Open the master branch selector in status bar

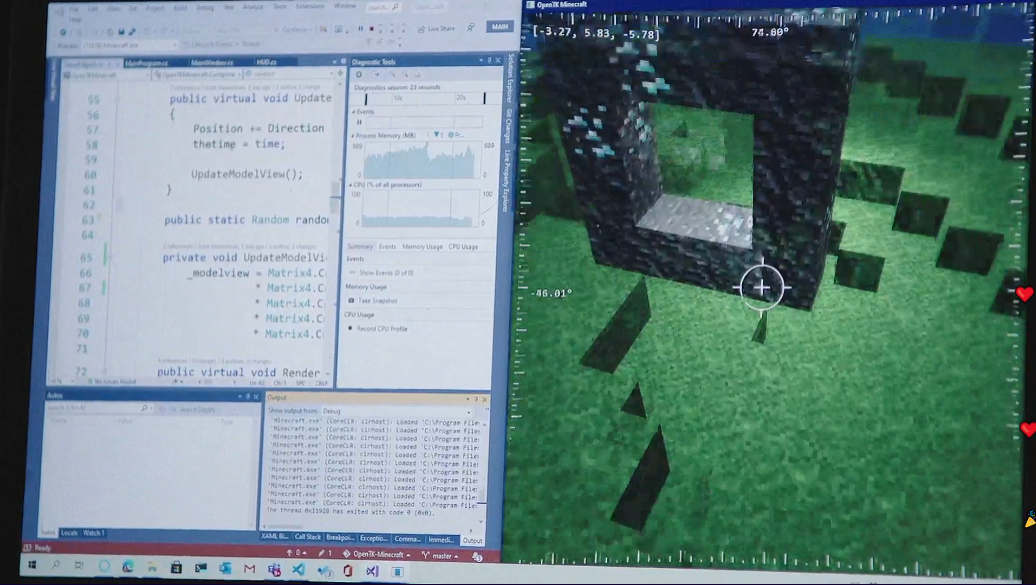coord(441,556)
